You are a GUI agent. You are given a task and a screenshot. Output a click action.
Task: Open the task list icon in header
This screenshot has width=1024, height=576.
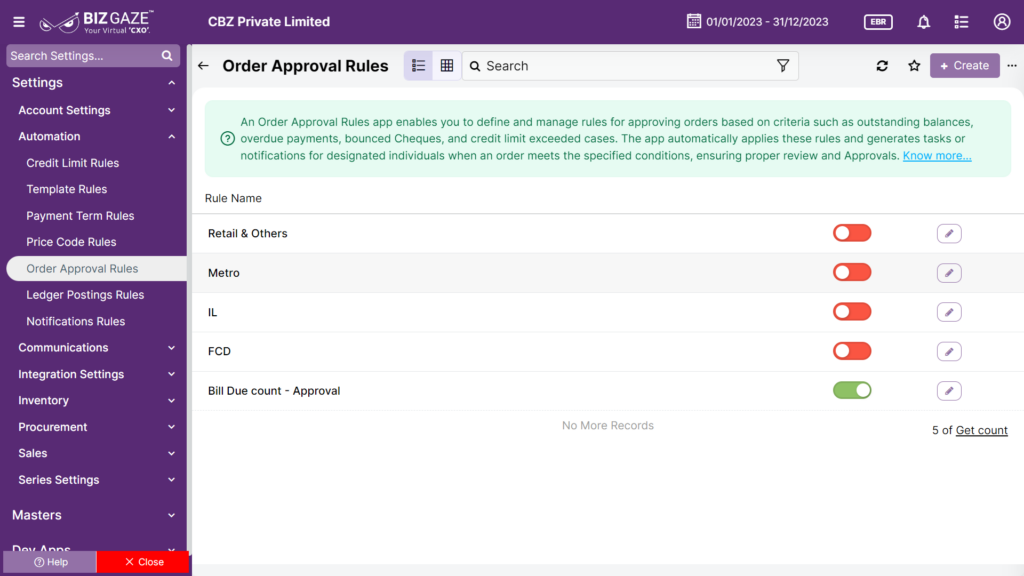961,22
